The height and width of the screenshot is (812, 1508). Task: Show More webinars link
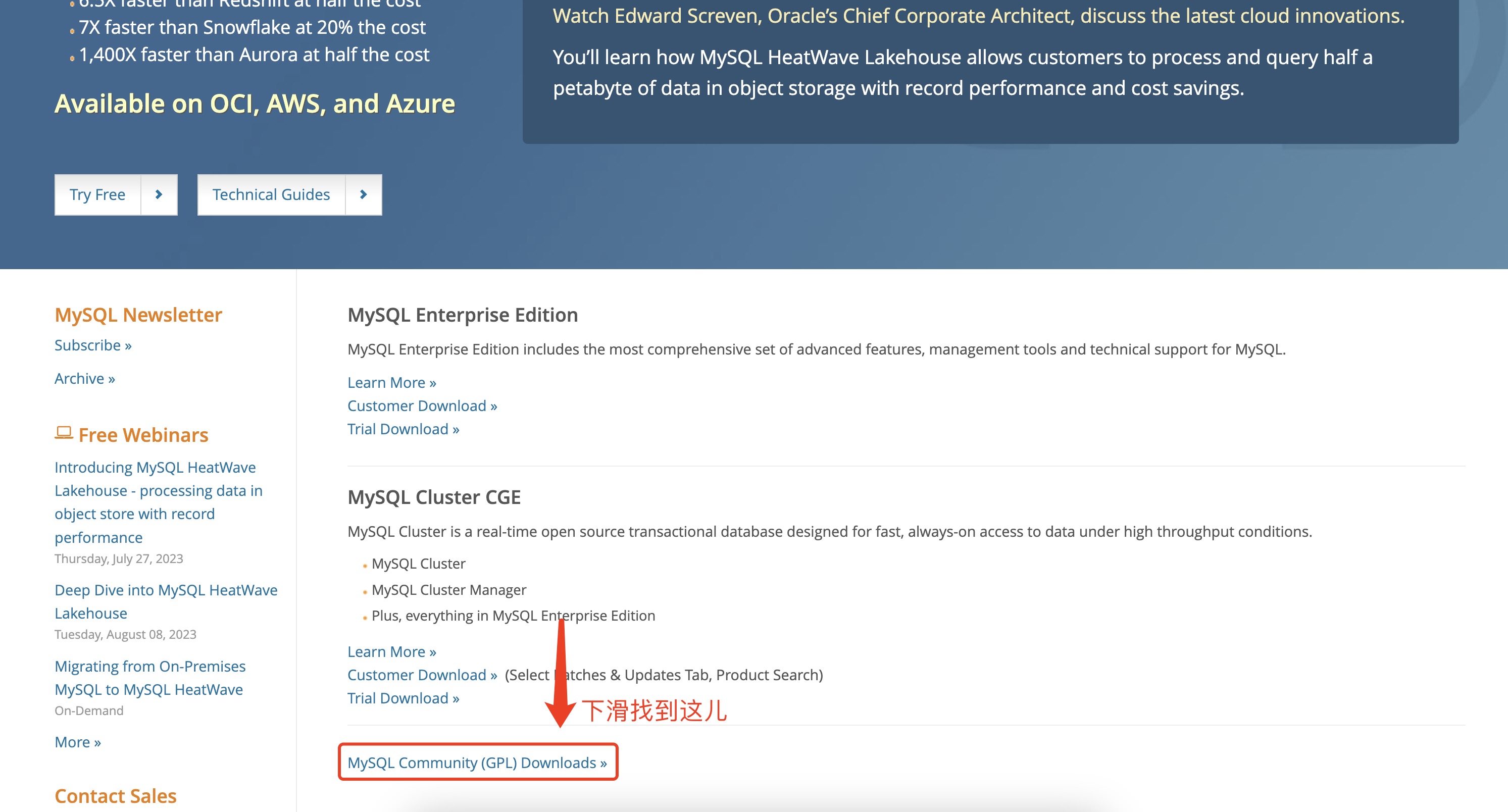coord(77,742)
